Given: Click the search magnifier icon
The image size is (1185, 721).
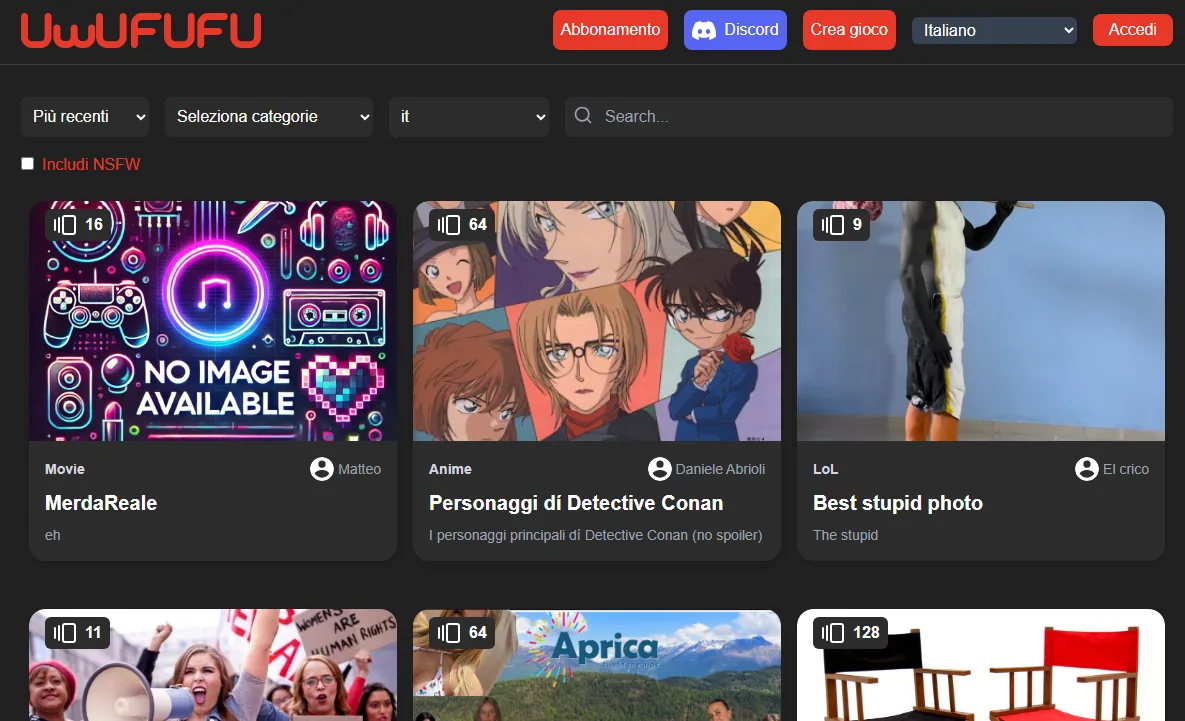Looking at the screenshot, I should (x=583, y=116).
